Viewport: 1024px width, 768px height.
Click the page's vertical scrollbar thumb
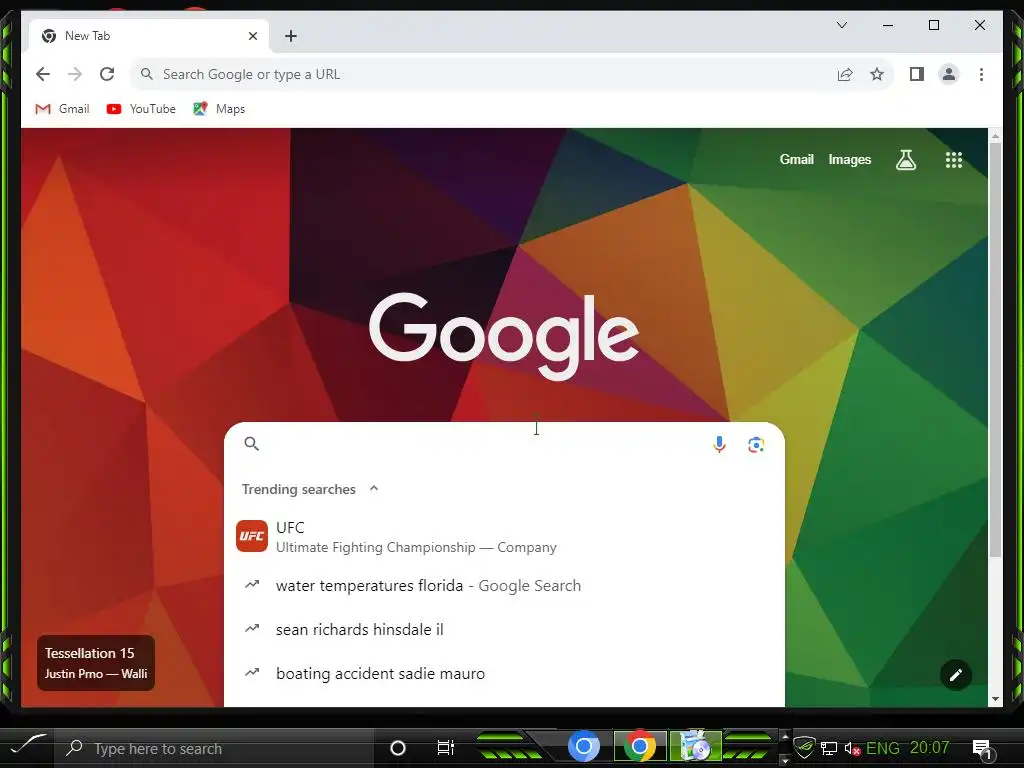(x=995, y=349)
